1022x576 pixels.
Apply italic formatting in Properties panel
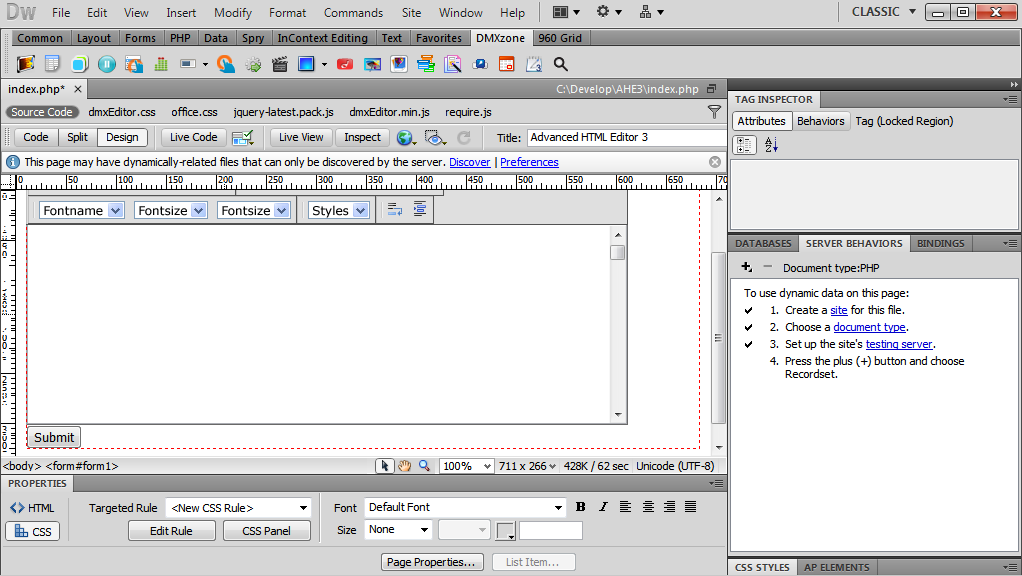pyautogui.click(x=603, y=507)
